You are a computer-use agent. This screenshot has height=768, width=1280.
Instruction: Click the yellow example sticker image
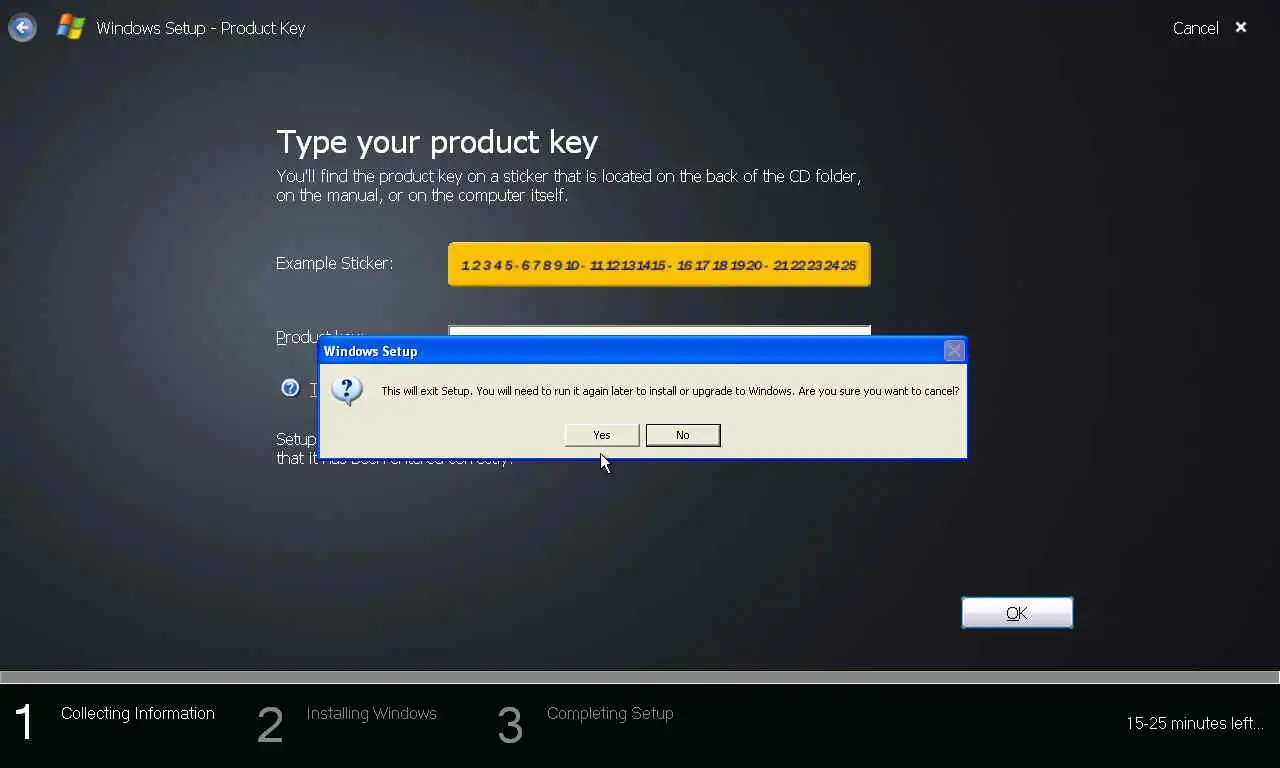659,264
